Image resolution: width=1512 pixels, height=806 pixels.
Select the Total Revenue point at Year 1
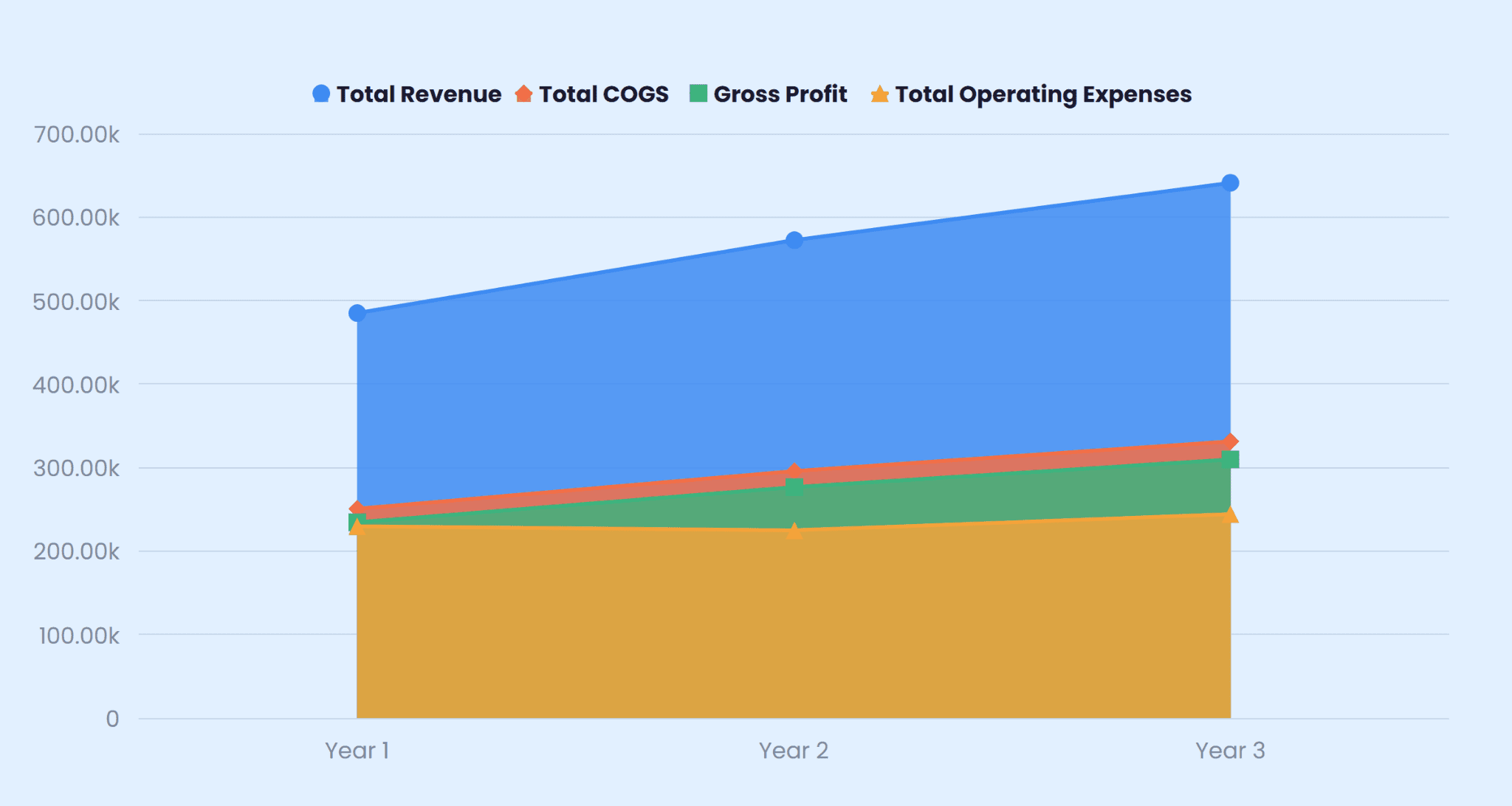pos(357,313)
